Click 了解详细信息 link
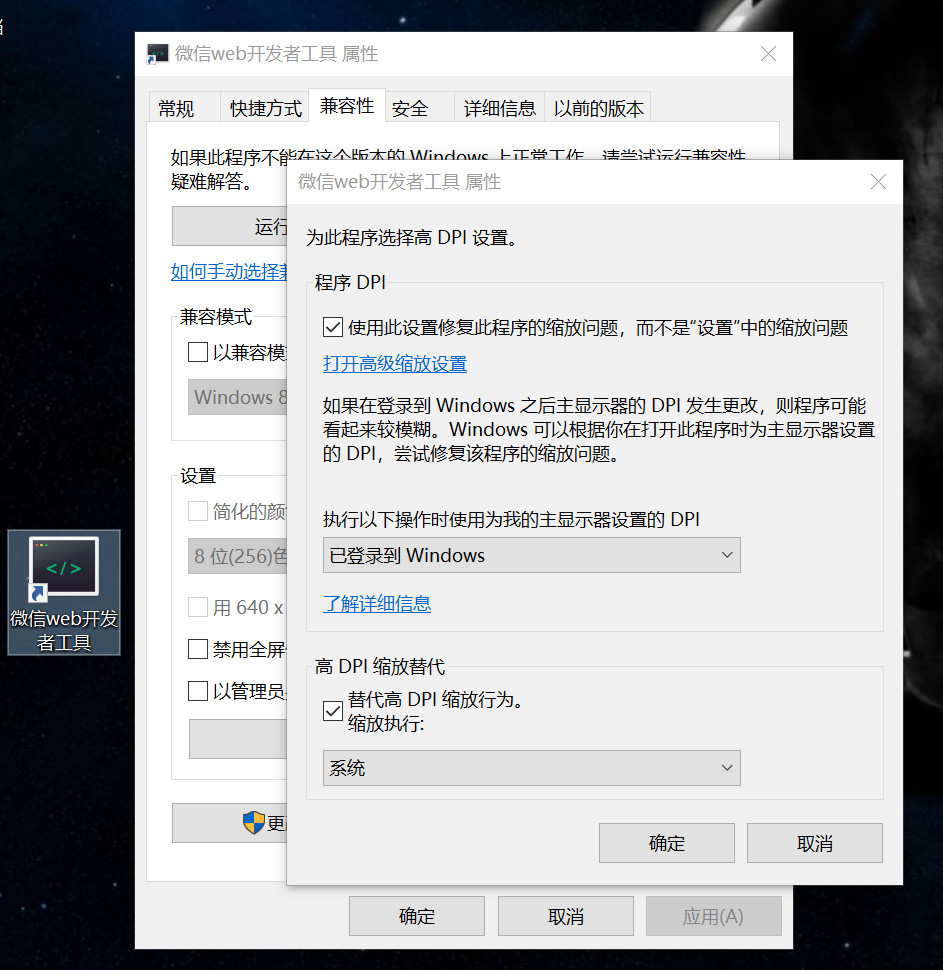The image size is (943, 970). 377,604
